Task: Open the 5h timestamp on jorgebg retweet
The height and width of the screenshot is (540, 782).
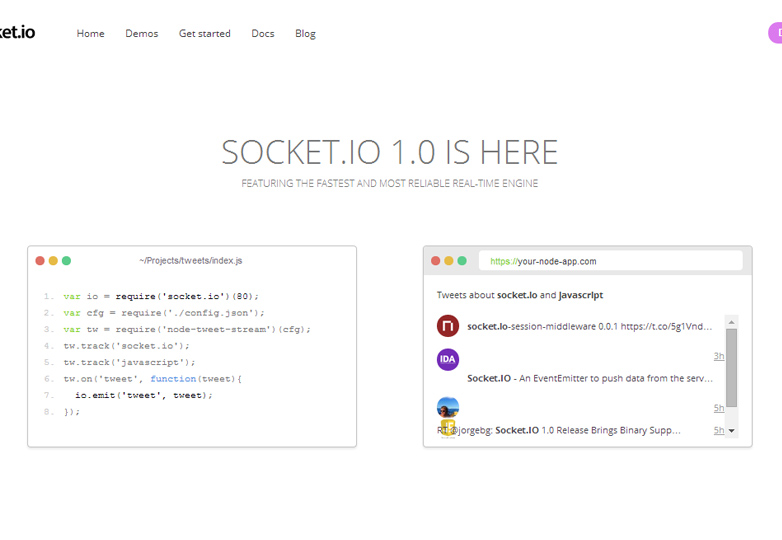Action: pyautogui.click(x=719, y=430)
